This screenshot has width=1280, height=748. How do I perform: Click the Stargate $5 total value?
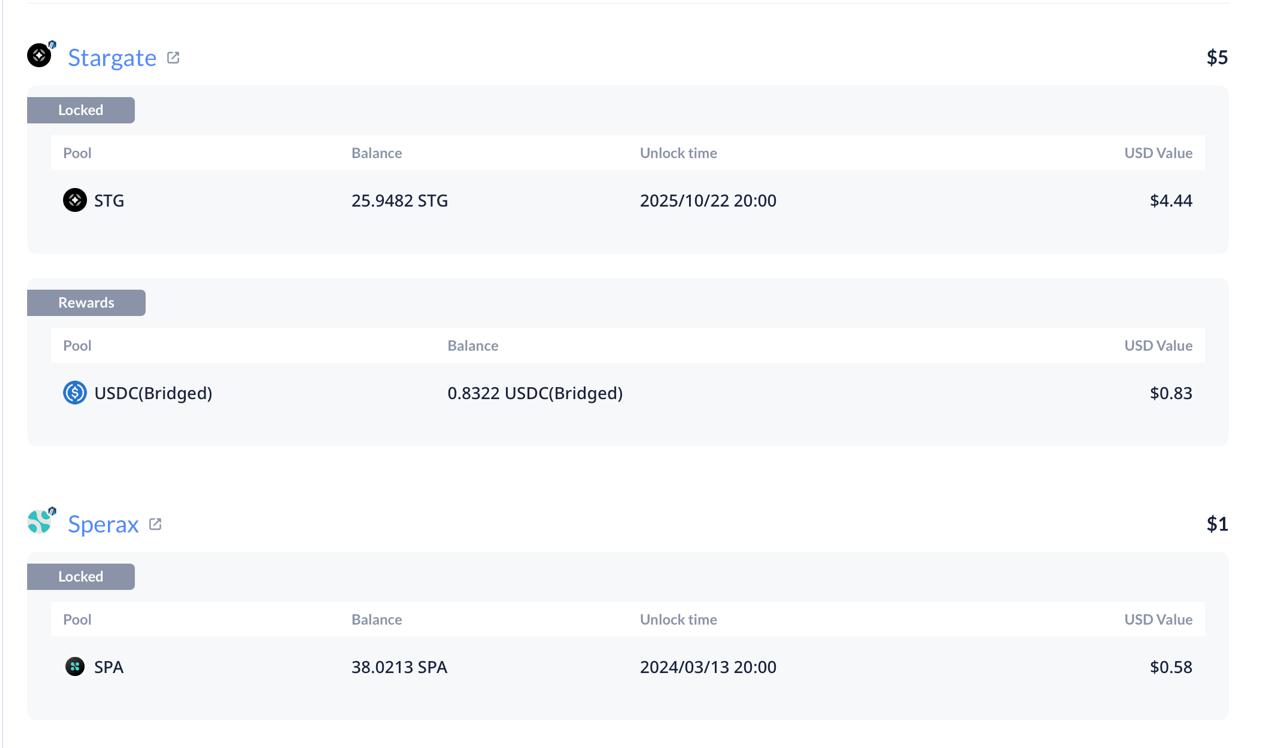point(1217,57)
